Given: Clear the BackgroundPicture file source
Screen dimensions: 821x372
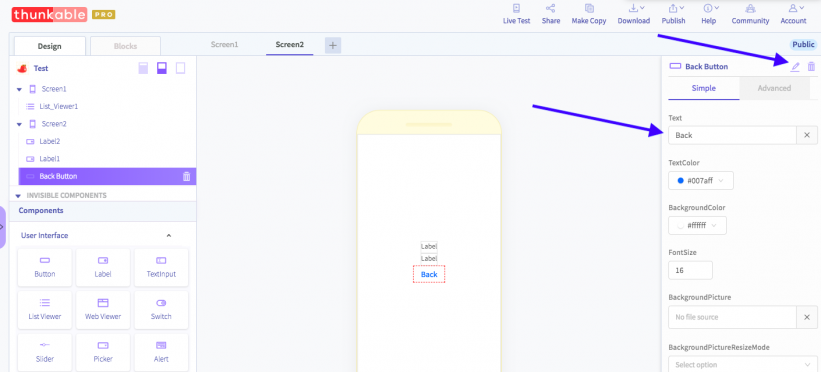Looking at the screenshot, I should [x=807, y=317].
